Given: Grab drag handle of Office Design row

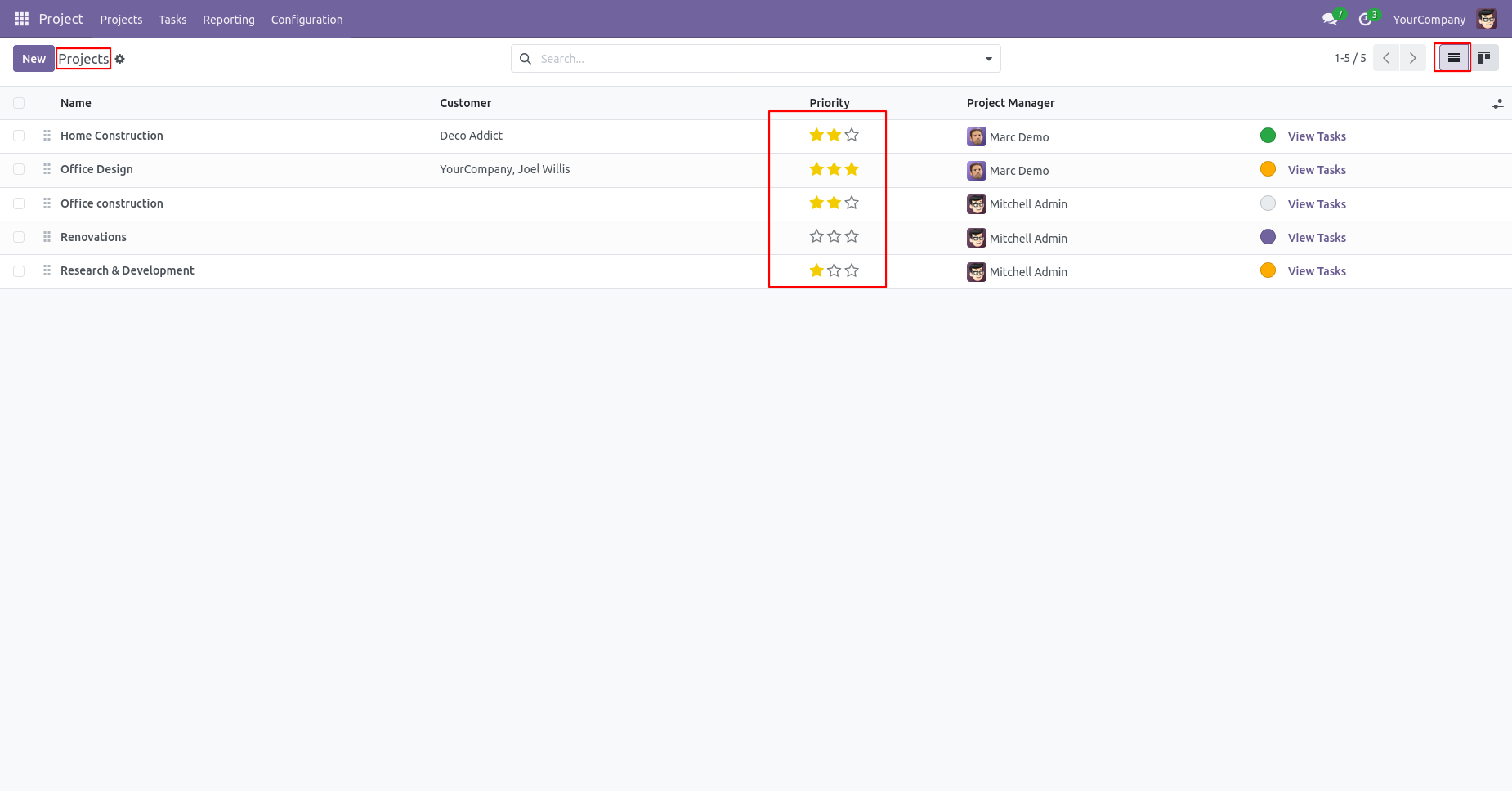Looking at the screenshot, I should (x=47, y=169).
